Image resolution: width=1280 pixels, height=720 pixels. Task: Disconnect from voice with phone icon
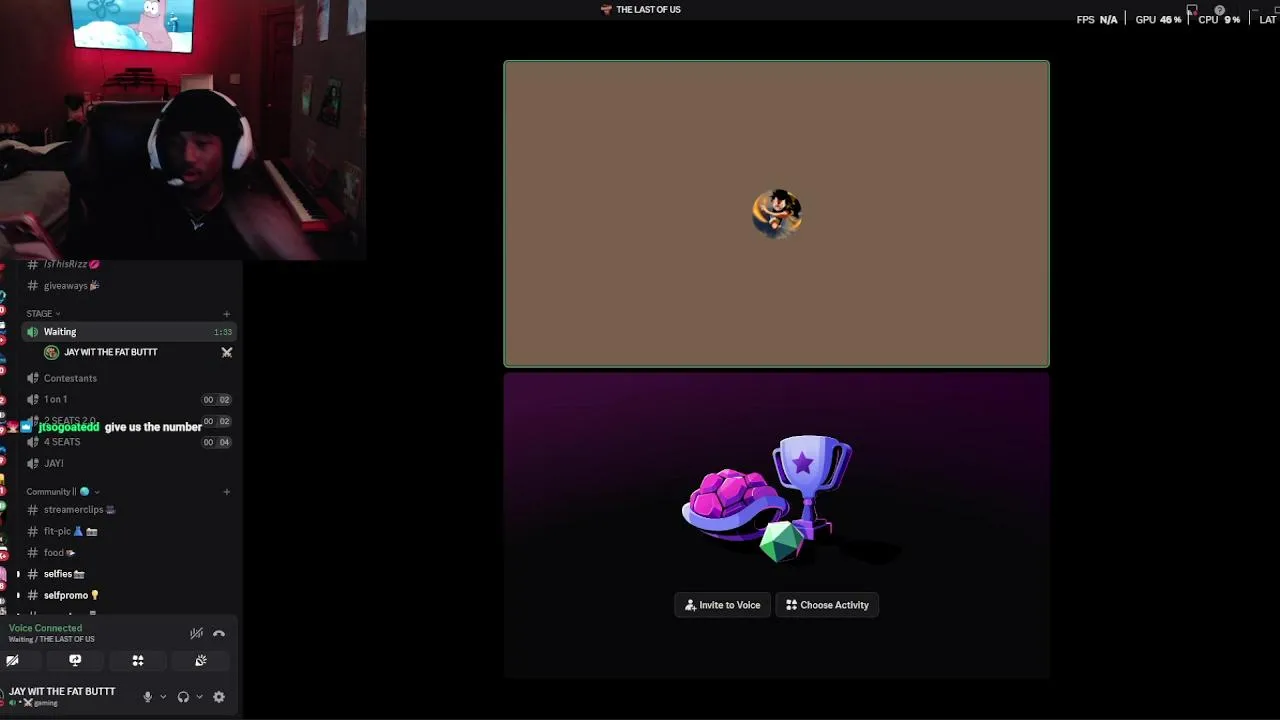click(x=219, y=633)
